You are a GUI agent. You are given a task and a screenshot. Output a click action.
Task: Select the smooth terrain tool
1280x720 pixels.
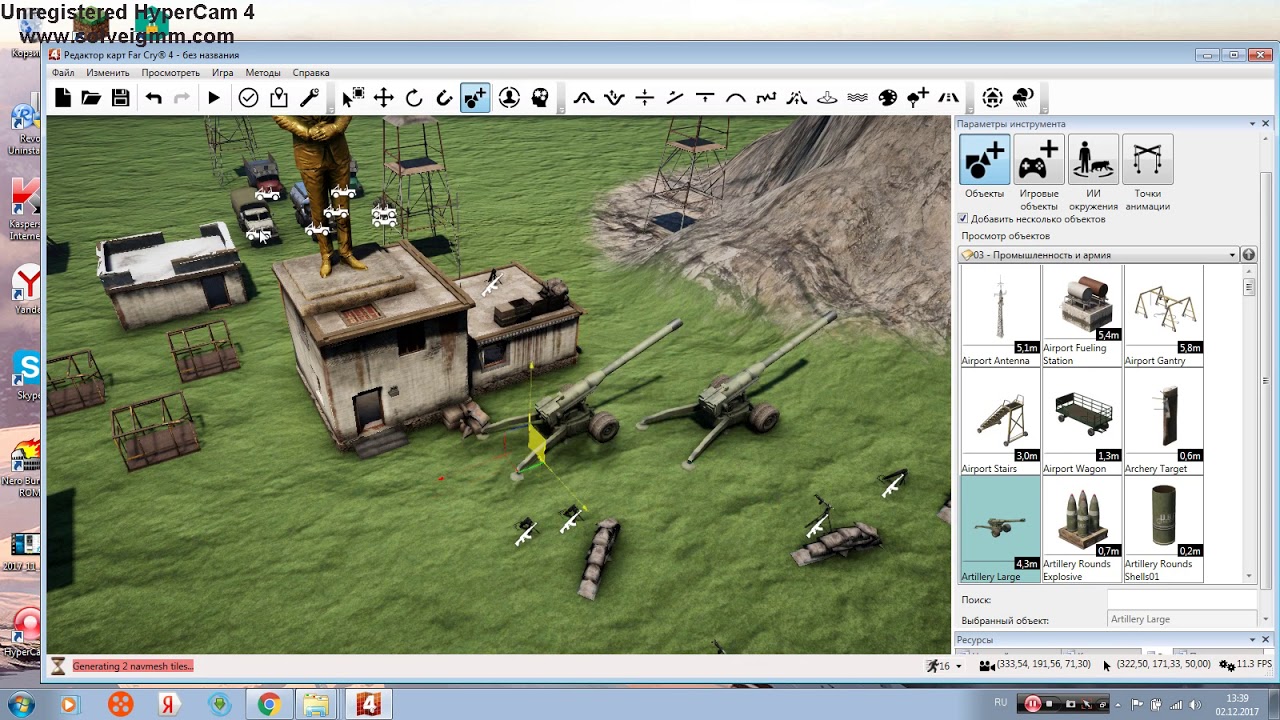pos(736,97)
